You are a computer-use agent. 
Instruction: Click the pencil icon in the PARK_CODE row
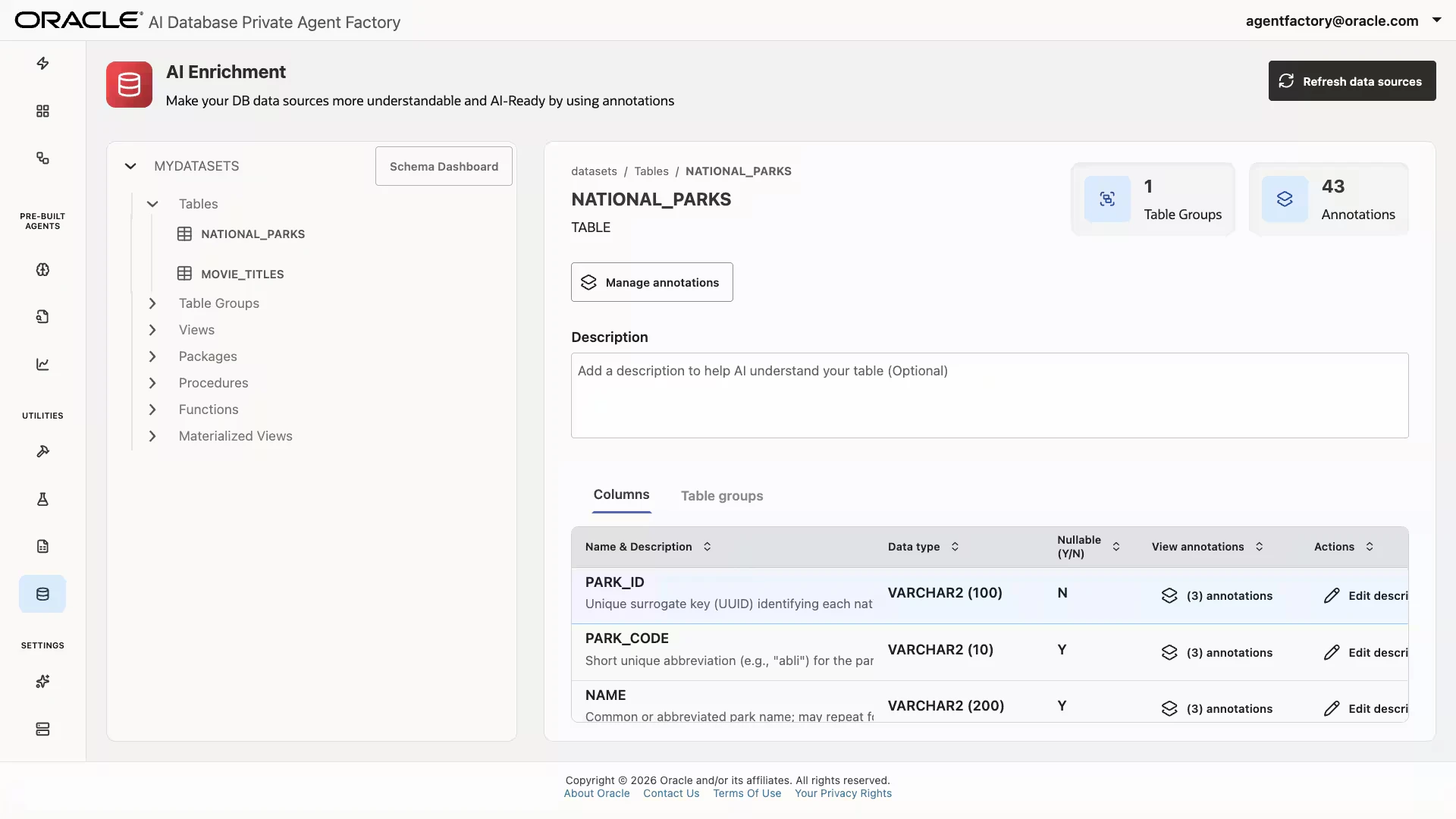1332,653
